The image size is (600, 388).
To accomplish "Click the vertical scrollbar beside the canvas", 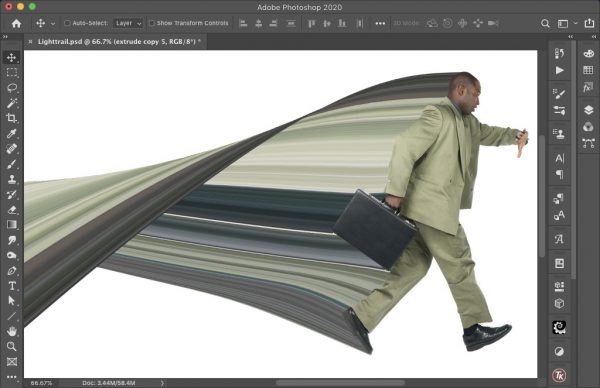I will point(542,196).
